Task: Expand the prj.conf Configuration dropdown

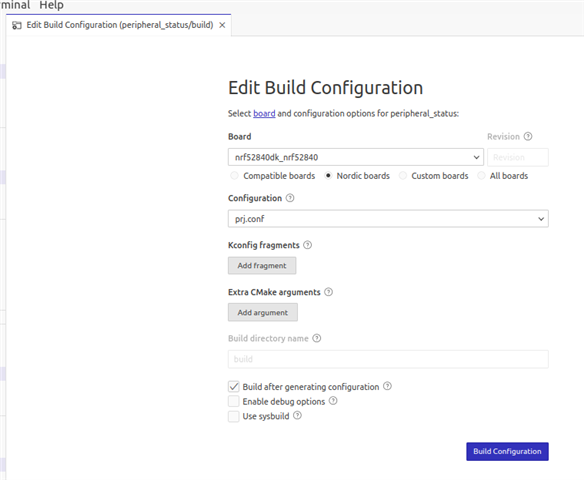Action: [x=388, y=219]
